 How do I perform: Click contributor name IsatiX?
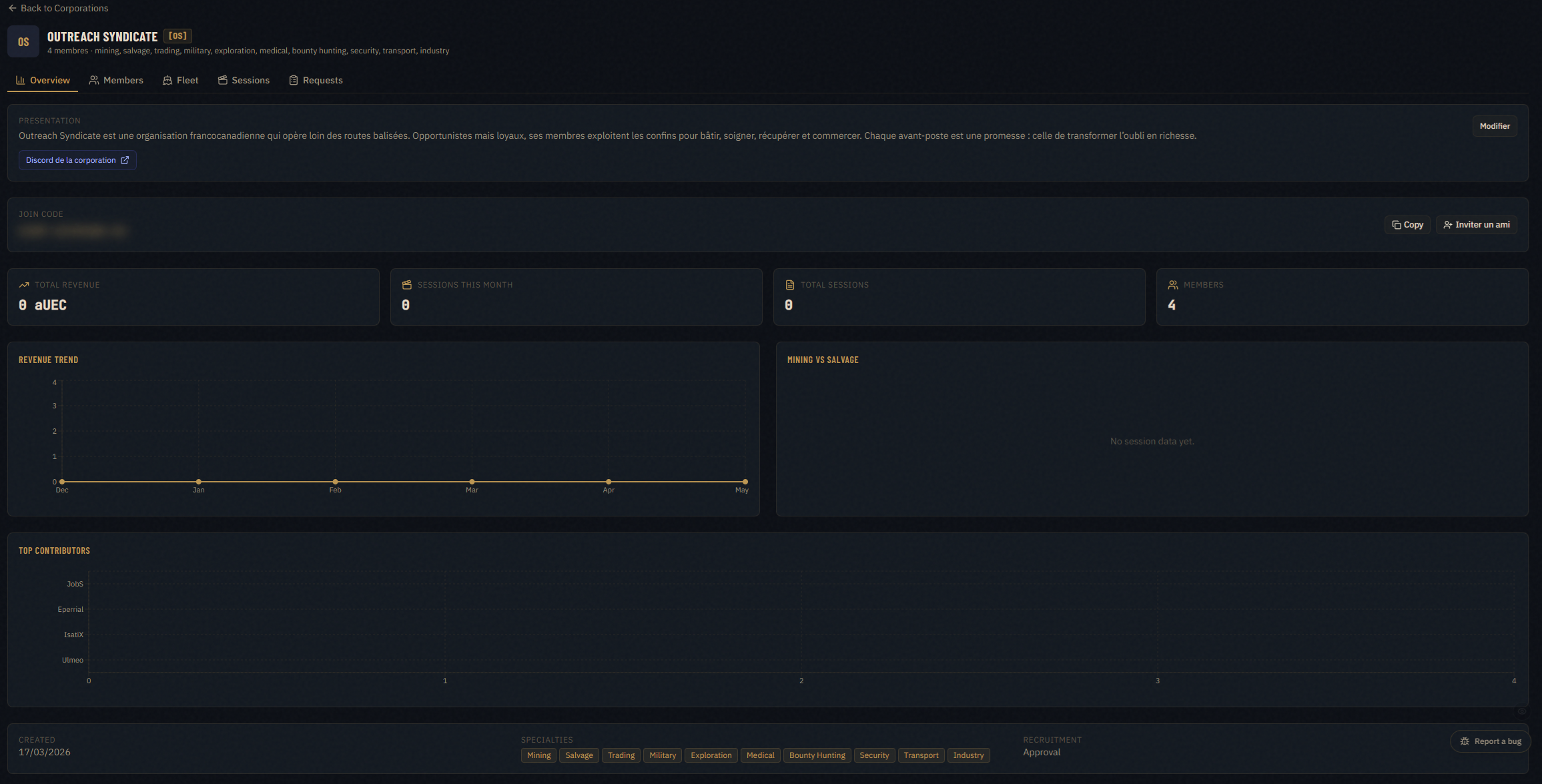point(73,635)
